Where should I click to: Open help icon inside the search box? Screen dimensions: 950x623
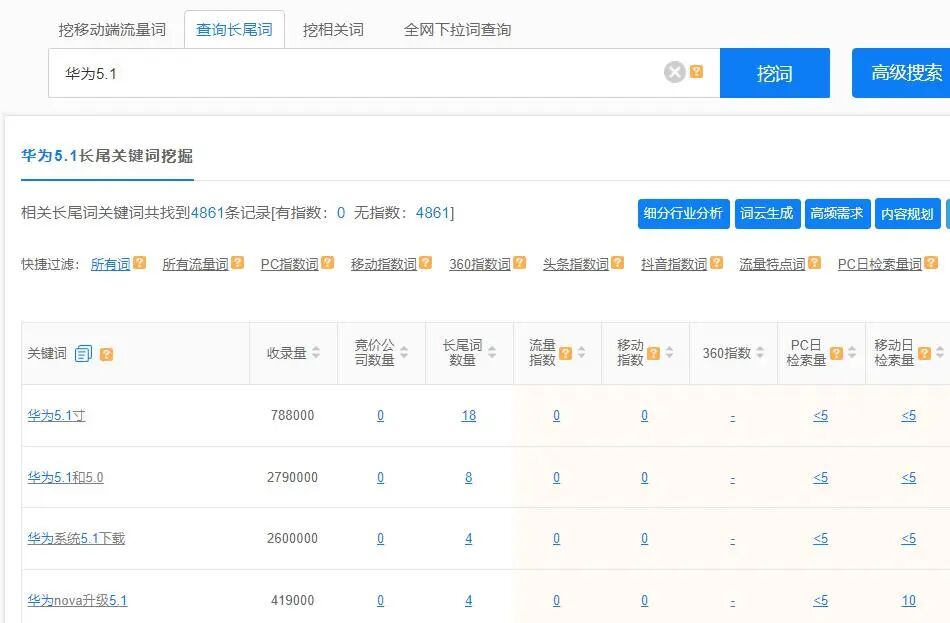(697, 72)
